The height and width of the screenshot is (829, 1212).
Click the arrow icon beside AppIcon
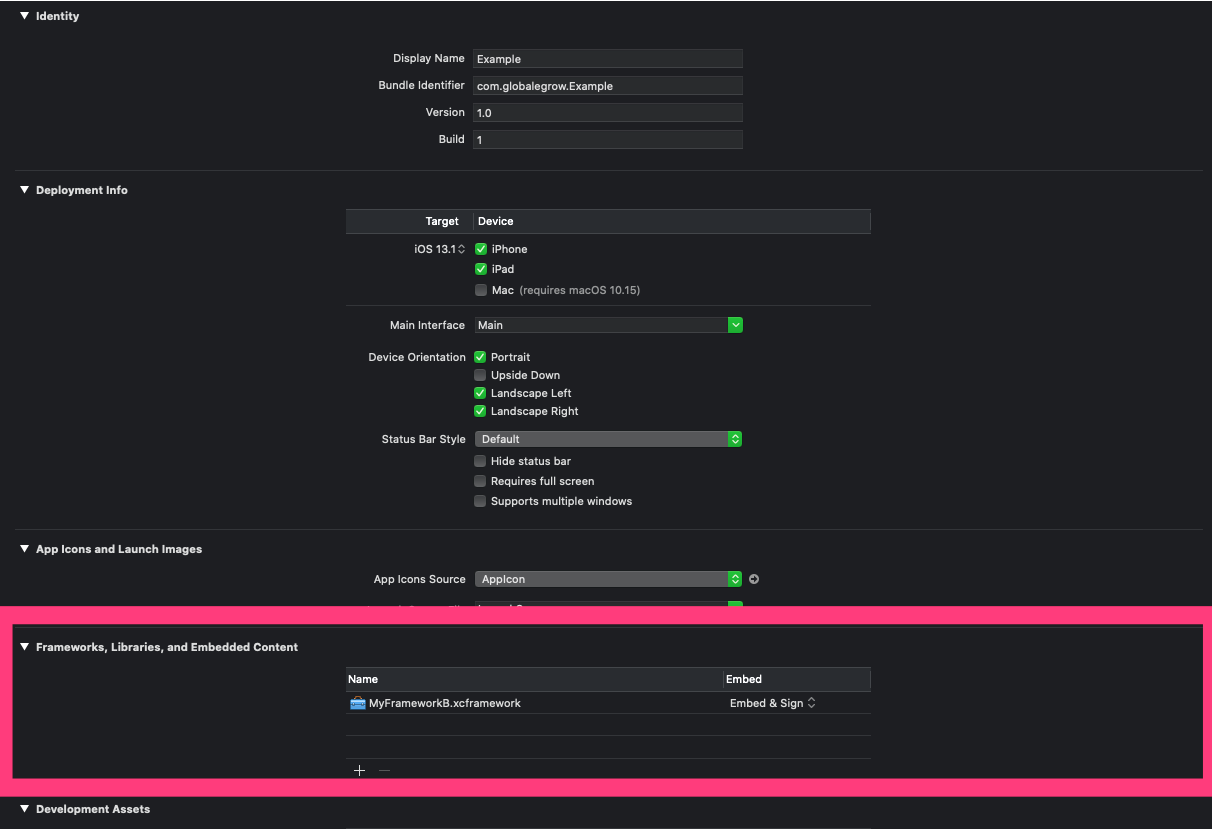[754, 579]
